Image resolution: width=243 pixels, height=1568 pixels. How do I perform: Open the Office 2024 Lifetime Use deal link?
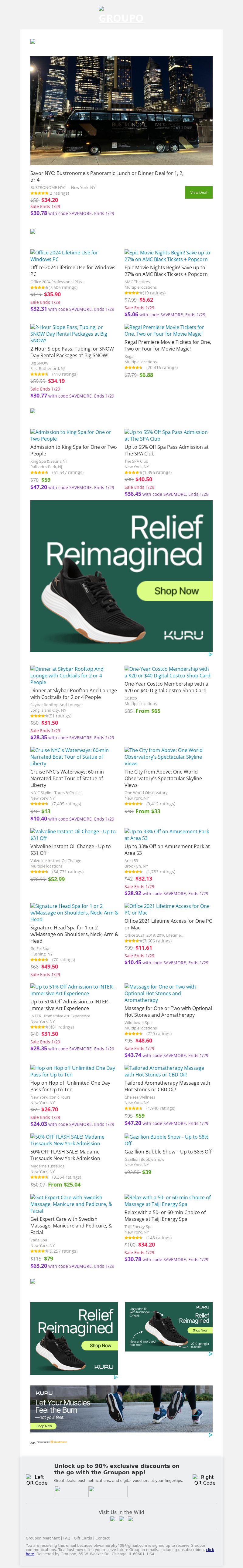[x=64, y=256]
